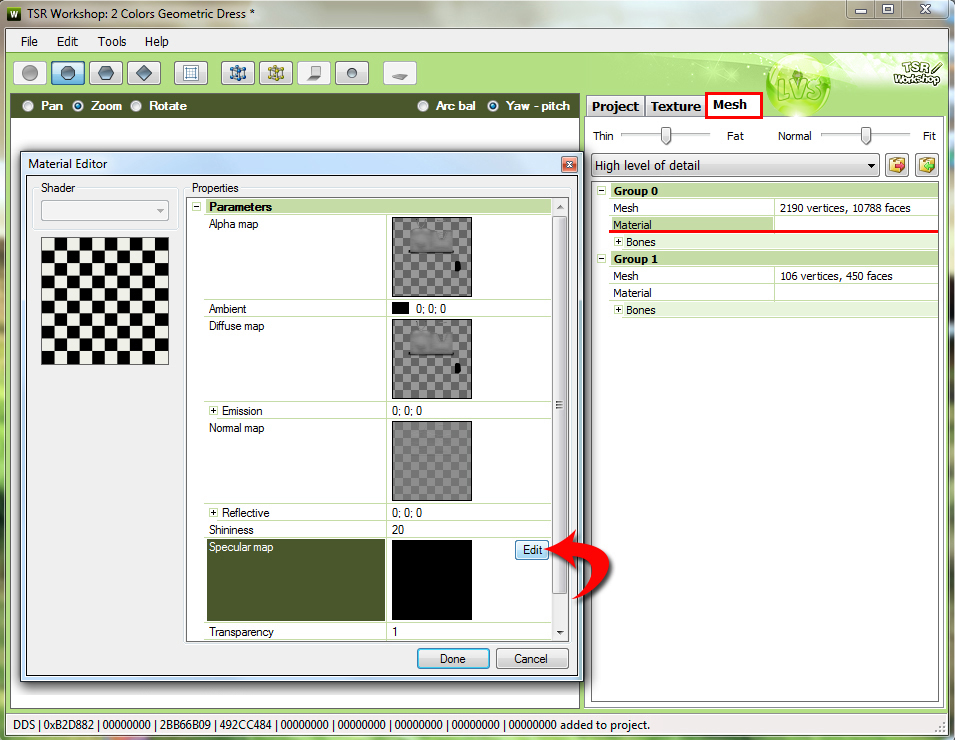Open the Edit menu

(67, 41)
